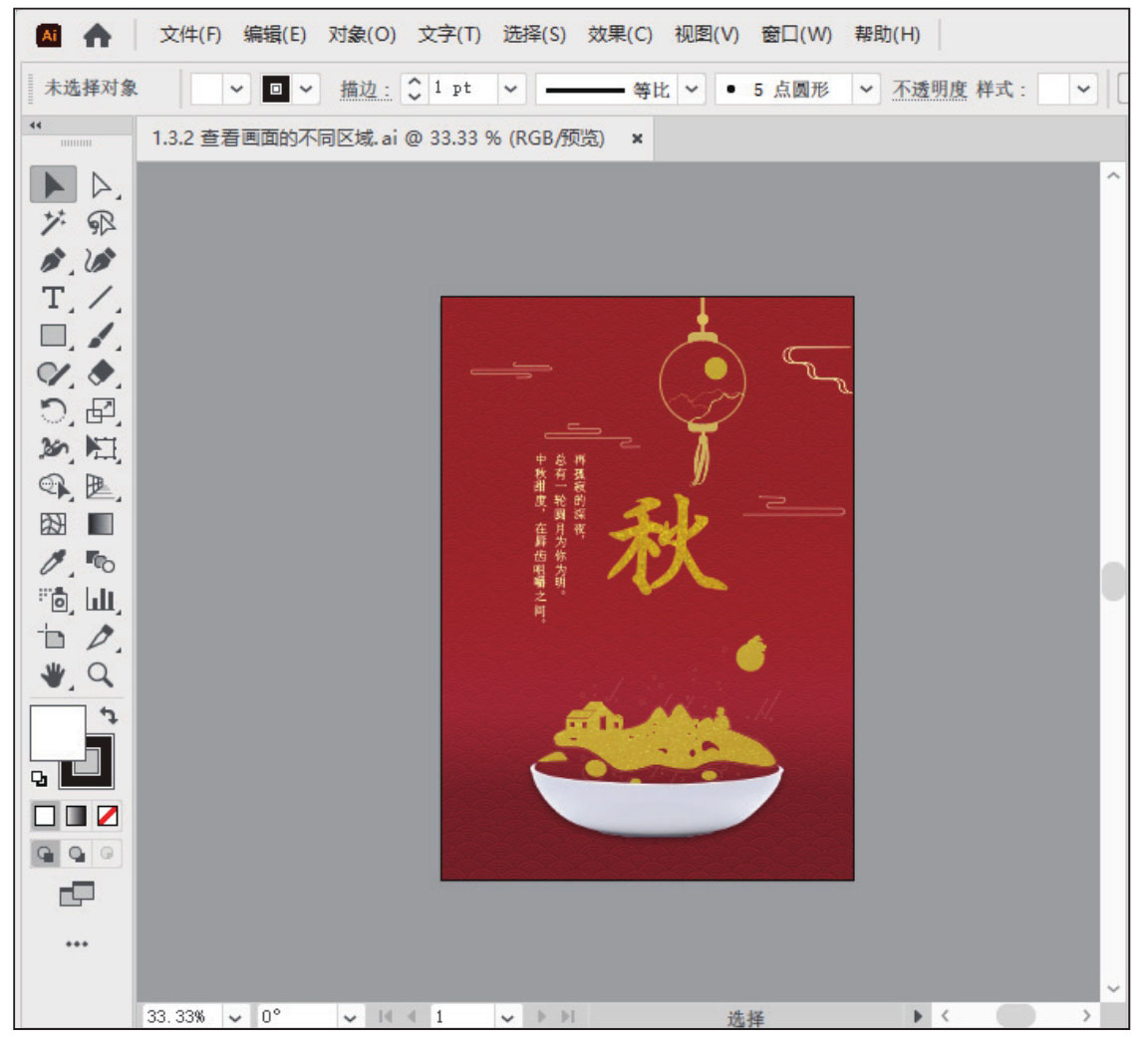Click the white Fill color swatch
1148x1046 pixels.
57,733
